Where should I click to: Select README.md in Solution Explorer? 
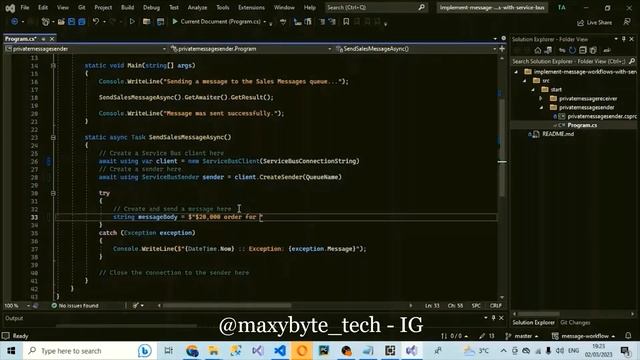(x=558, y=134)
